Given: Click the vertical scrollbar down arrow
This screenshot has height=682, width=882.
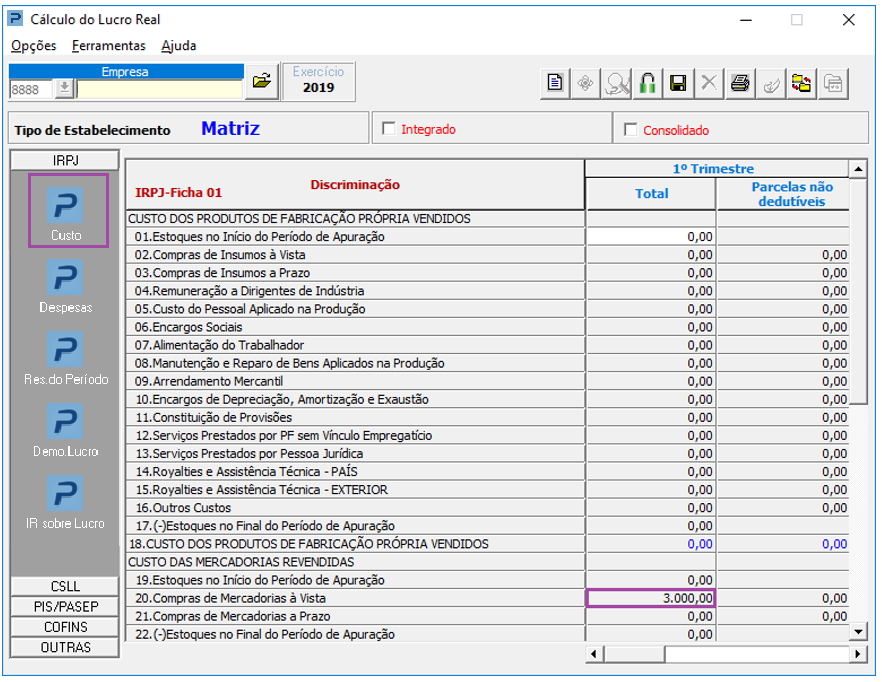Looking at the screenshot, I should 858,631.
